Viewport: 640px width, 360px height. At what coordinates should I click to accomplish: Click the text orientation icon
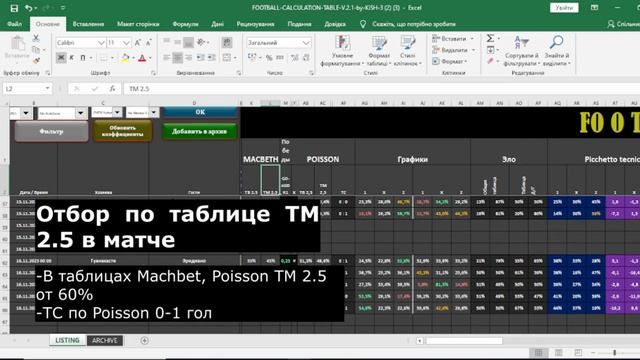(x=201, y=42)
